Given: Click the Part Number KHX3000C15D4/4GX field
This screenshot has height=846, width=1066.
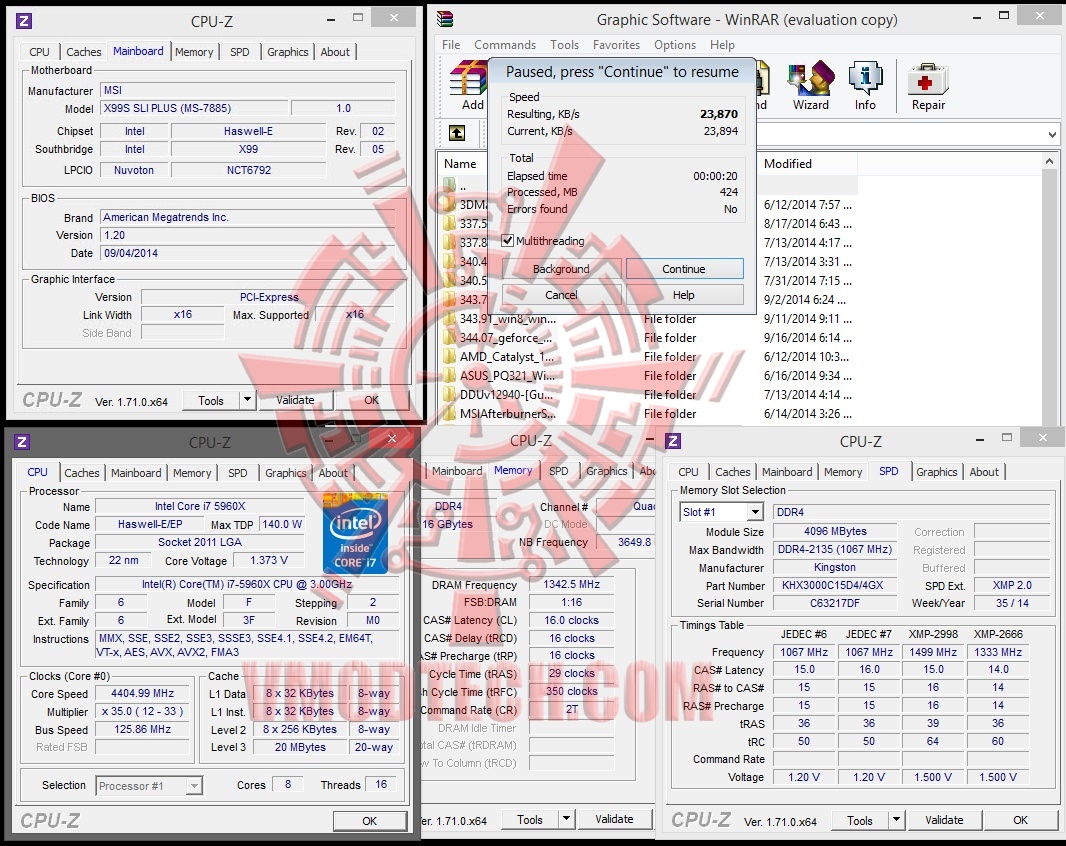Looking at the screenshot, I should coord(835,586).
